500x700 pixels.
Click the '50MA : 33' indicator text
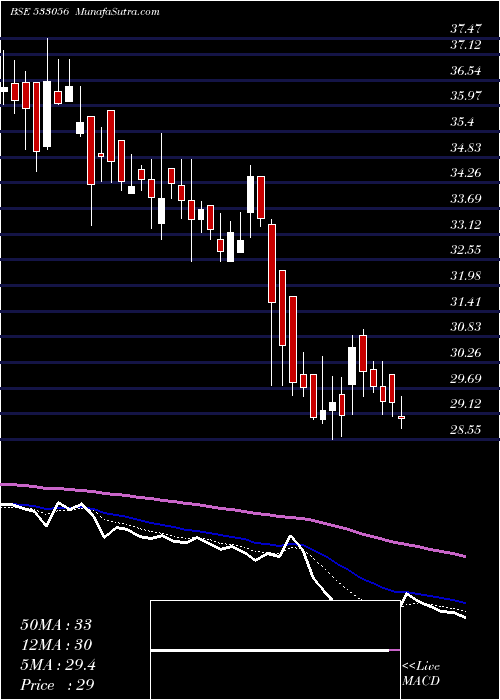56,625
